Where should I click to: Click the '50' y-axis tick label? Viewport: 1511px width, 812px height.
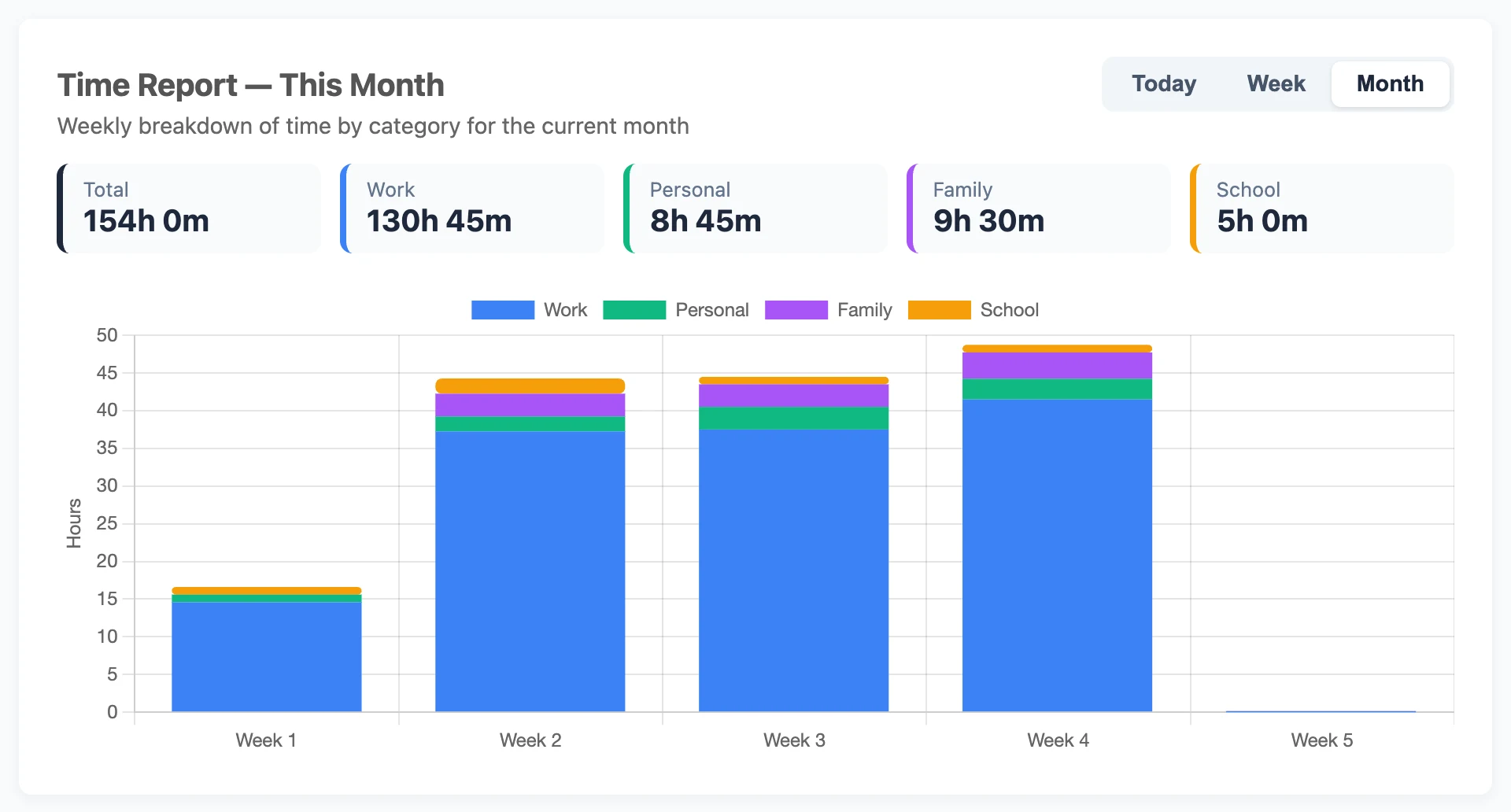(107, 335)
